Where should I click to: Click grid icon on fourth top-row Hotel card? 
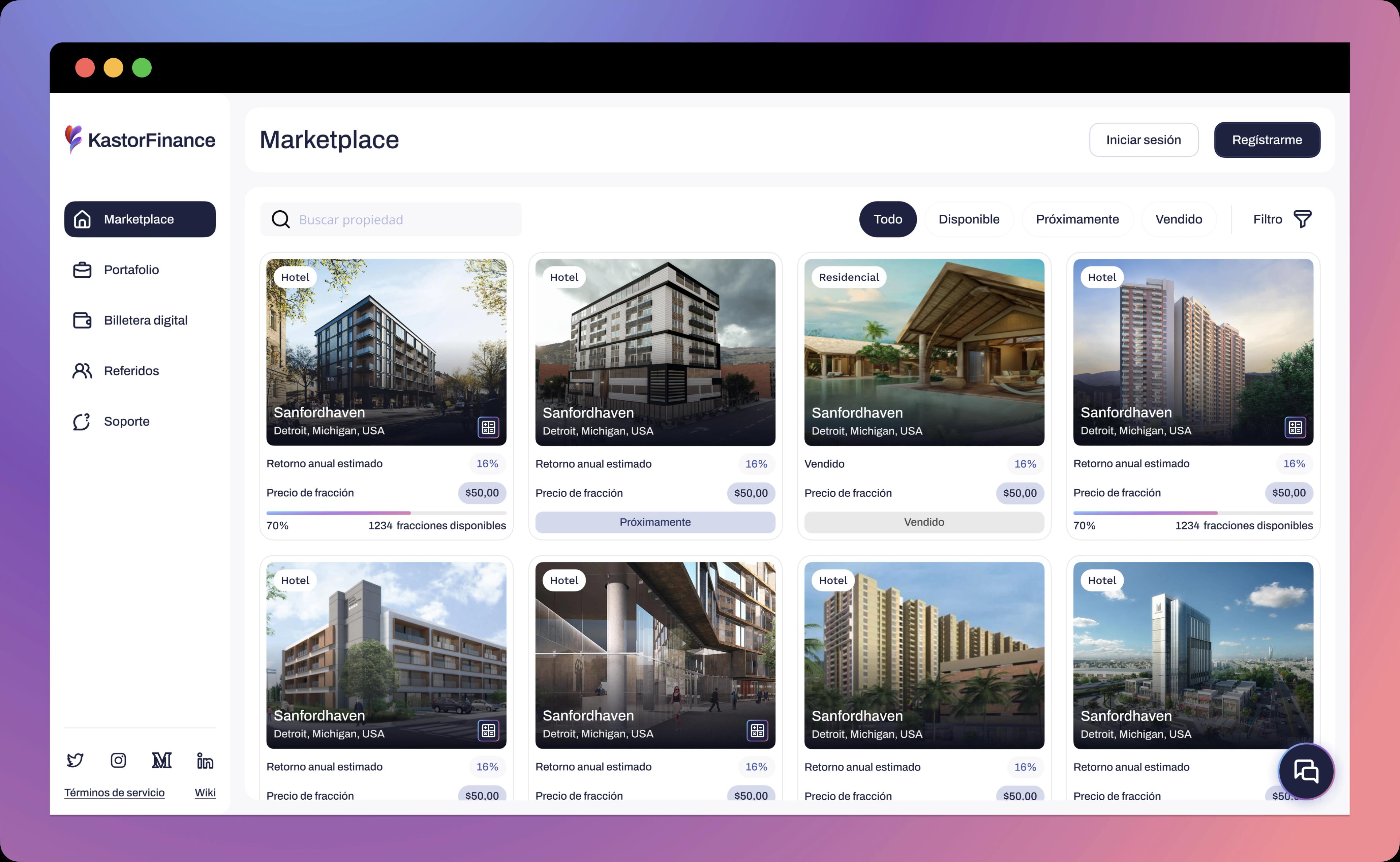click(x=1295, y=427)
